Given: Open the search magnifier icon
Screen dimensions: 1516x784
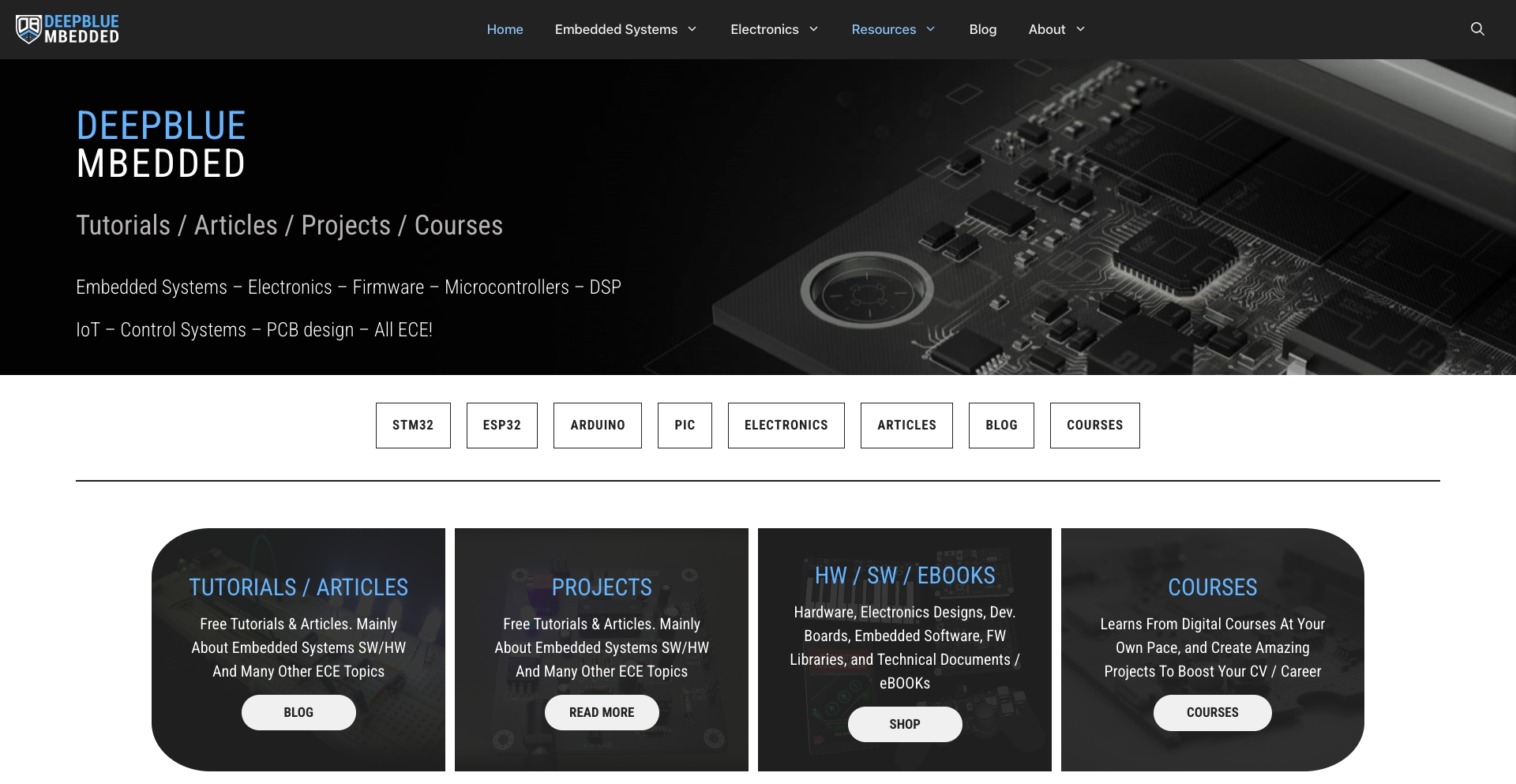Looking at the screenshot, I should pos(1477,29).
